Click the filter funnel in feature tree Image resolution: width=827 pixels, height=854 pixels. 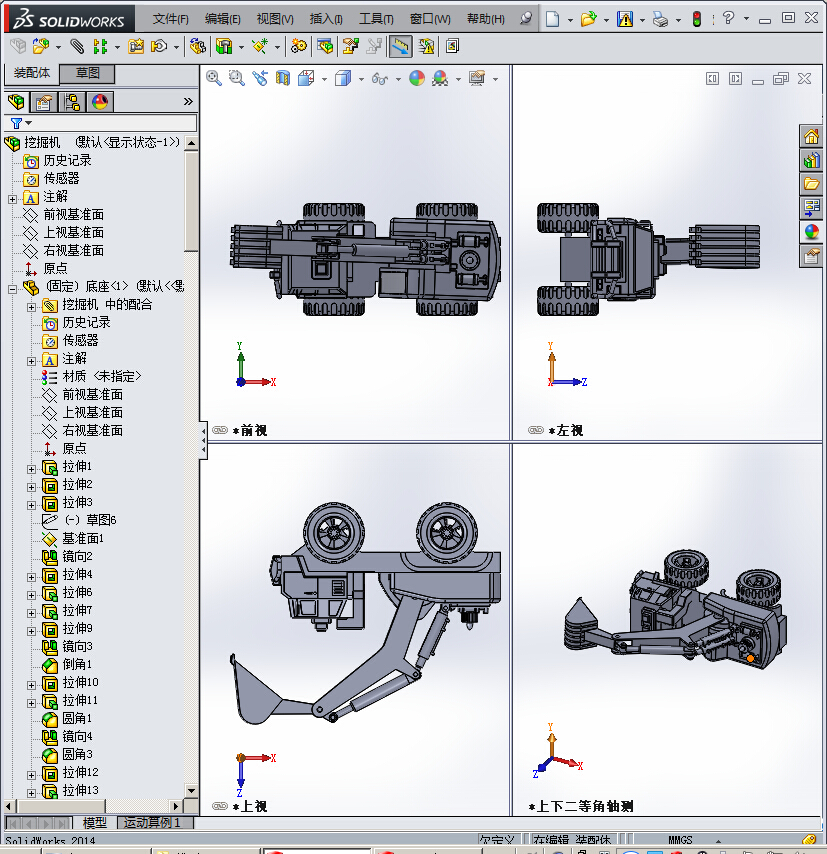(x=16, y=123)
